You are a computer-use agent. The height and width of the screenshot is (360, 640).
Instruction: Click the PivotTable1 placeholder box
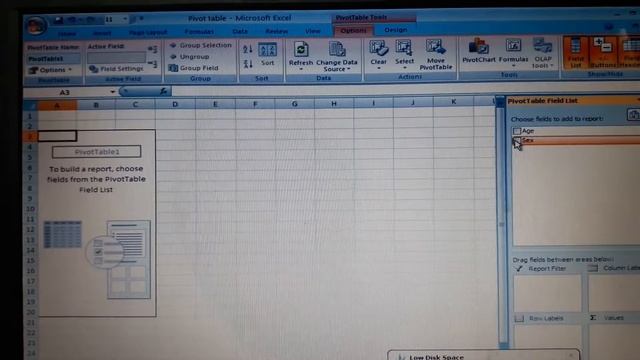97,152
